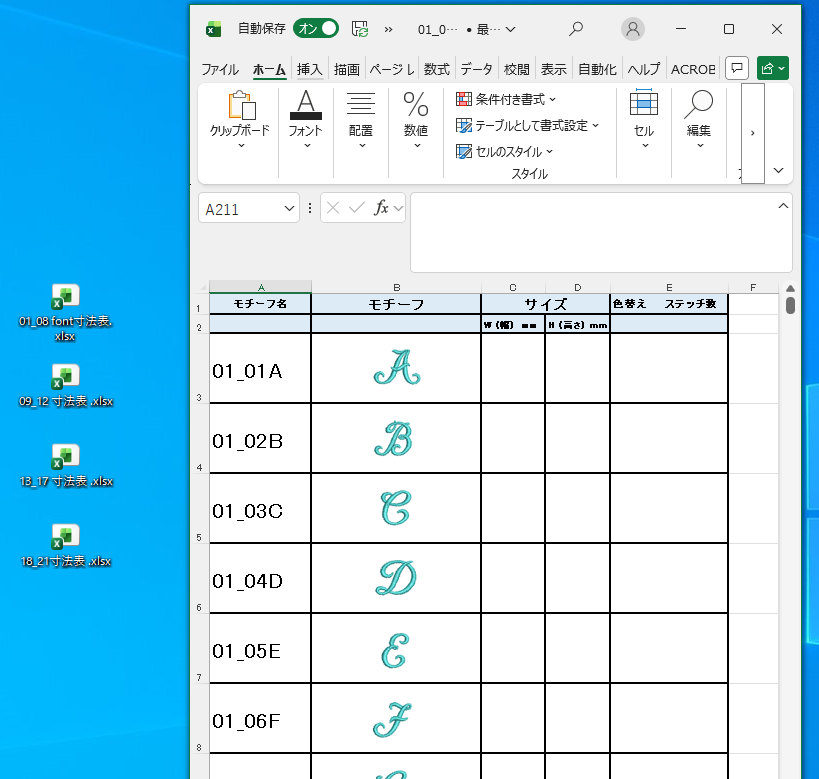
Task: Toggle the AutoSave (自動保存) switch
Action: click(x=315, y=29)
